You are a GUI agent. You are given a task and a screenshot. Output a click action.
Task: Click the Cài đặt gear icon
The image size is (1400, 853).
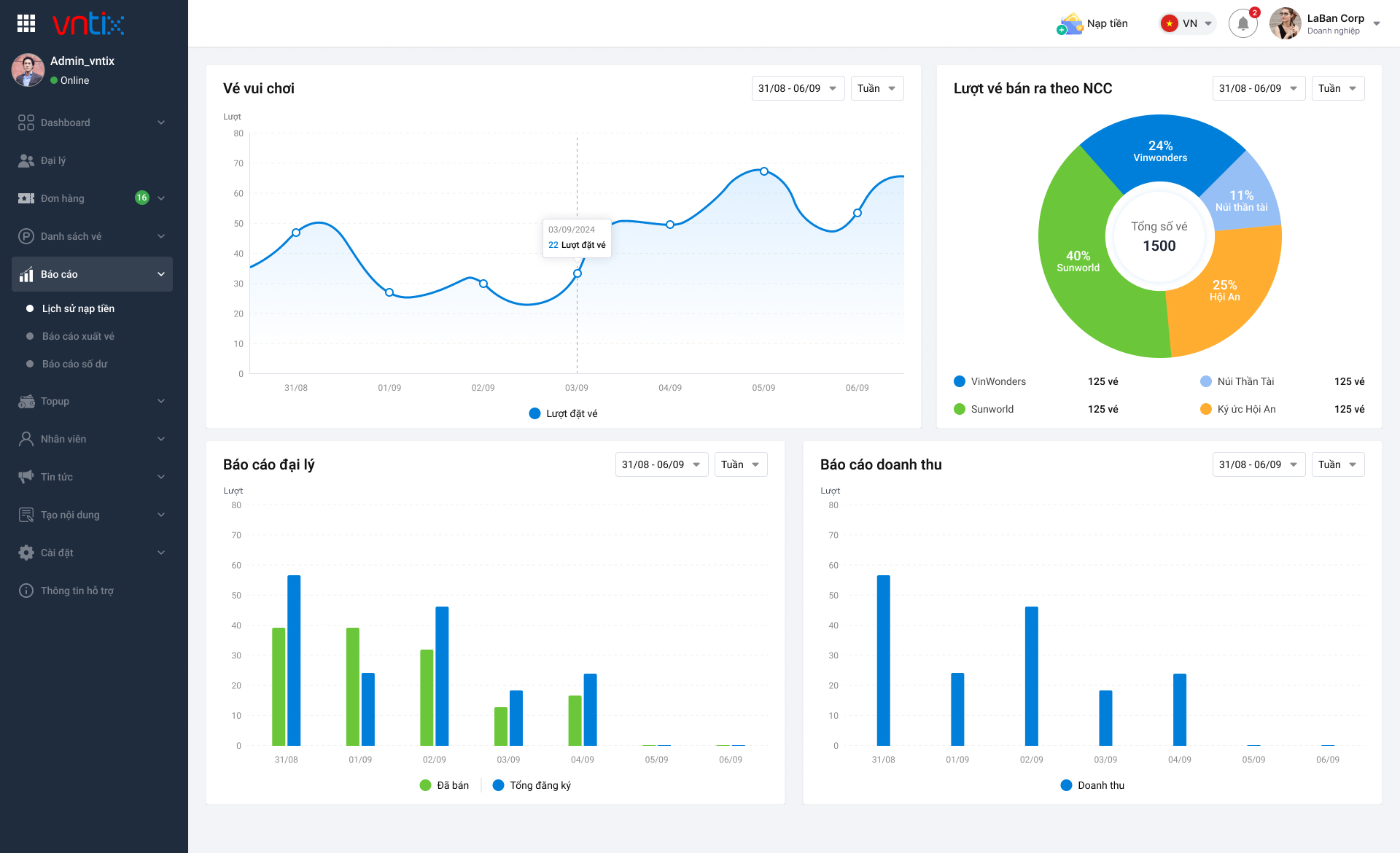(x=26, y=553)
